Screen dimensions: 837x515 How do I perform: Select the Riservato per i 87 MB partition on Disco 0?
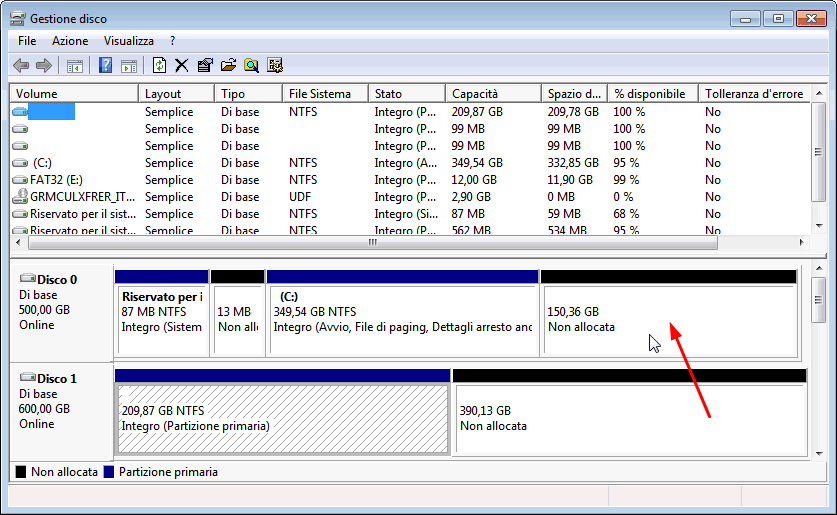coord(162,313)
